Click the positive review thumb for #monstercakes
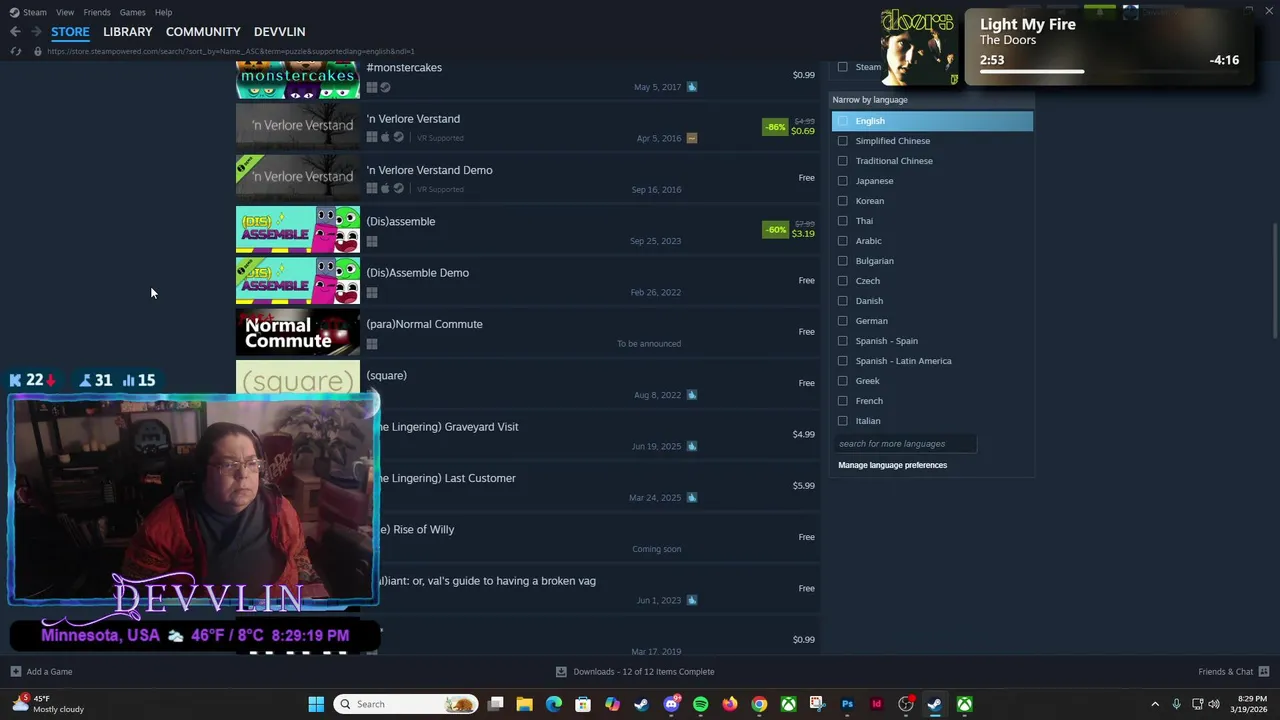Image resolution: width=1280 pixels, height=720 pixels. [x=692, y=87]
